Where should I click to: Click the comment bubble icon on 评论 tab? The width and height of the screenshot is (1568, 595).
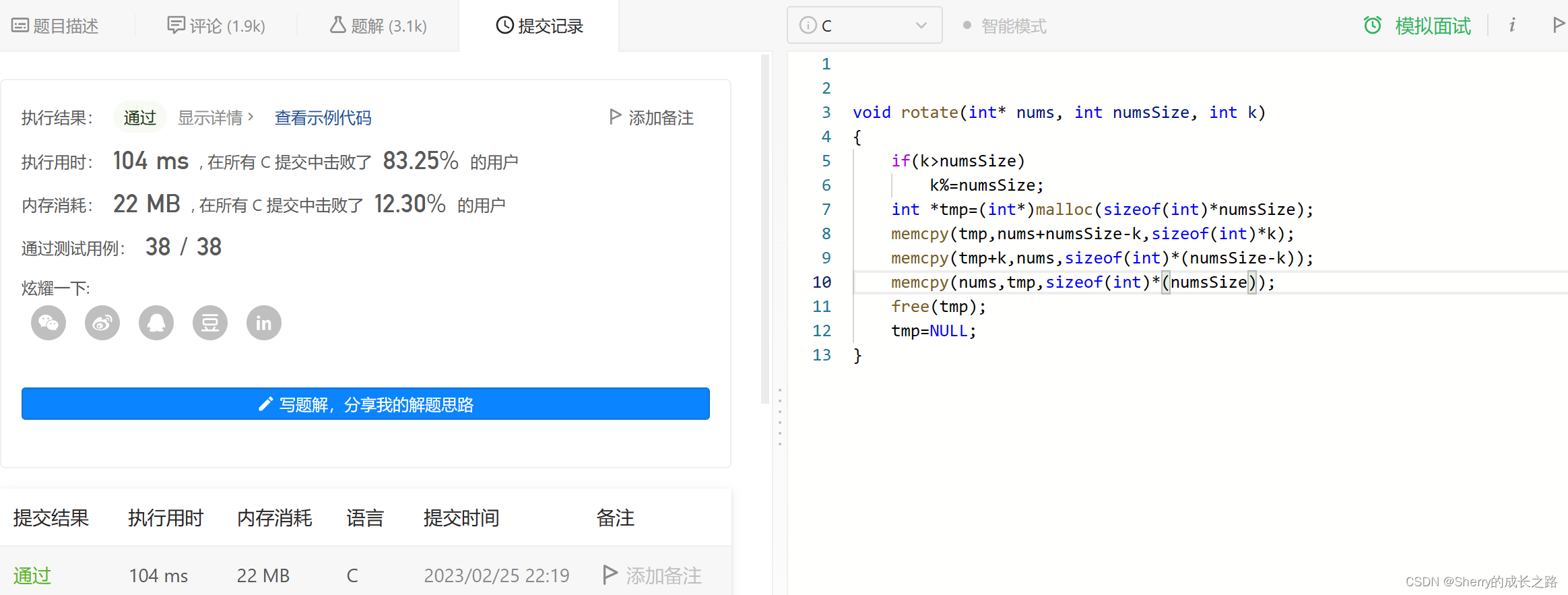pos(176,25)
